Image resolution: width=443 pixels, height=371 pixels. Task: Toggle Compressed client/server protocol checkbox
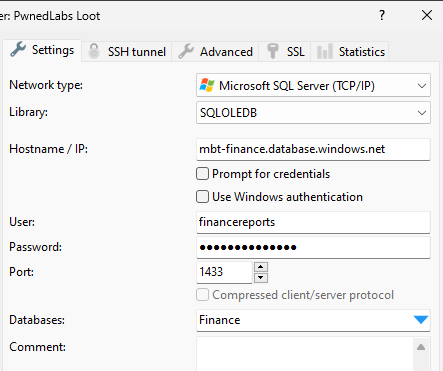(x=202, y=295)
